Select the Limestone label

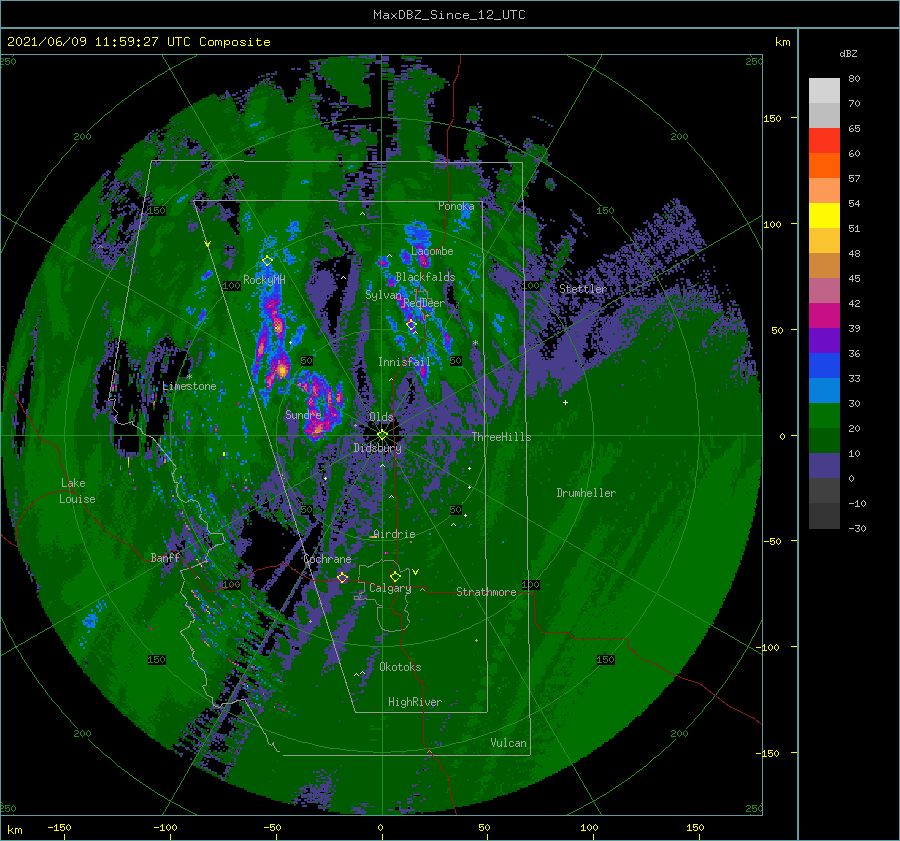[x=189, y=386]
